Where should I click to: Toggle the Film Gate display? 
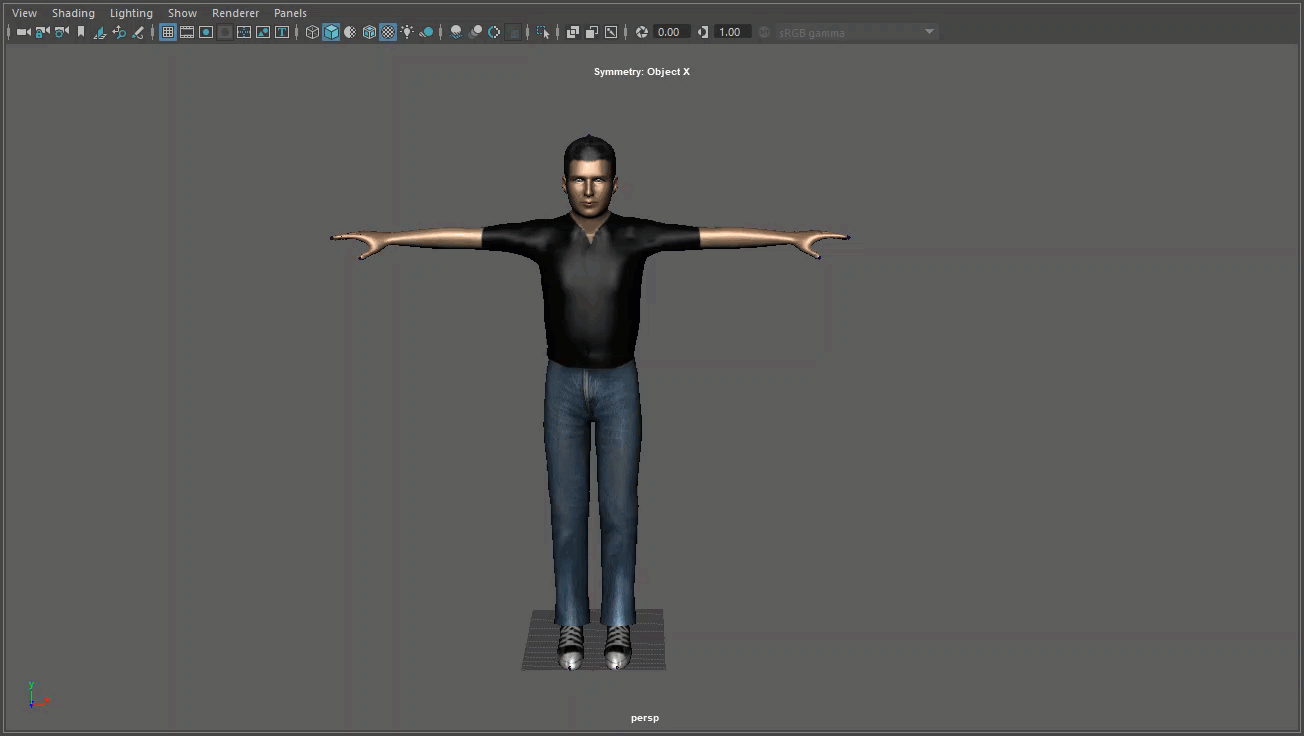coord(187,32)
